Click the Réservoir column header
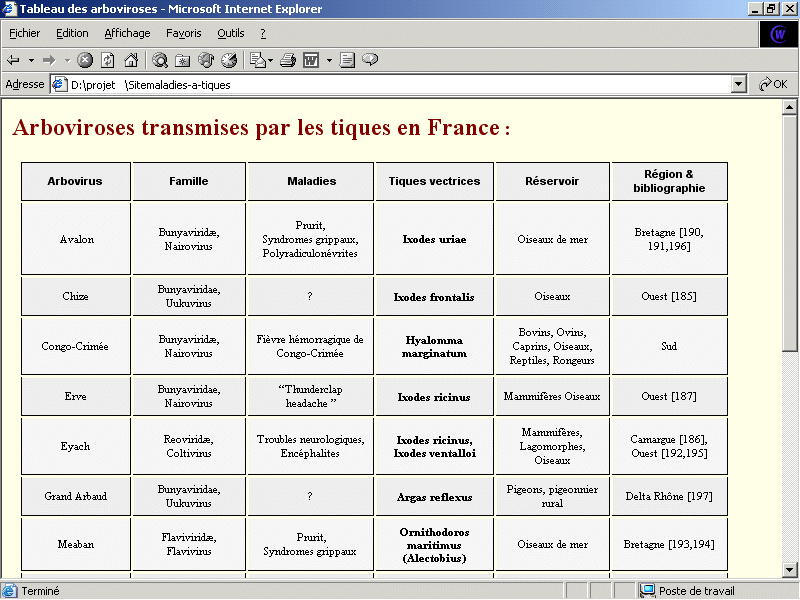 pyautogui.click(x=553, y=181)
